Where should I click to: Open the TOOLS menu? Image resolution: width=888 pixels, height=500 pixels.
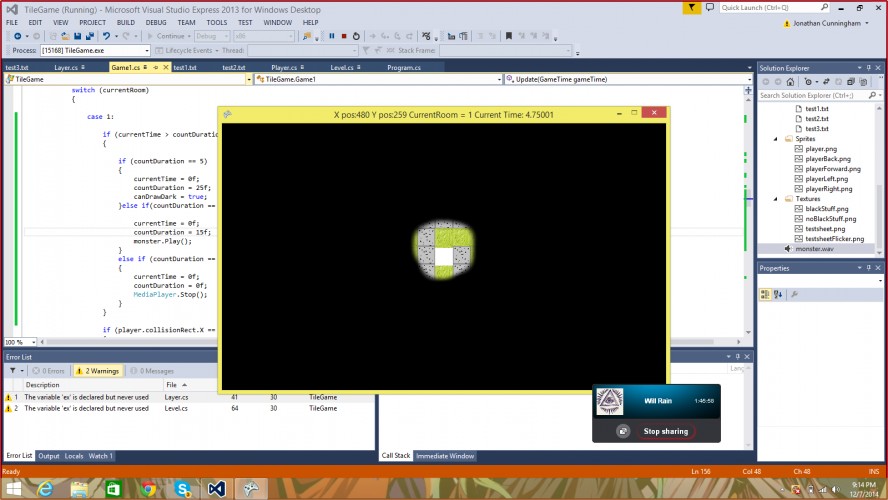coord(216,23)
